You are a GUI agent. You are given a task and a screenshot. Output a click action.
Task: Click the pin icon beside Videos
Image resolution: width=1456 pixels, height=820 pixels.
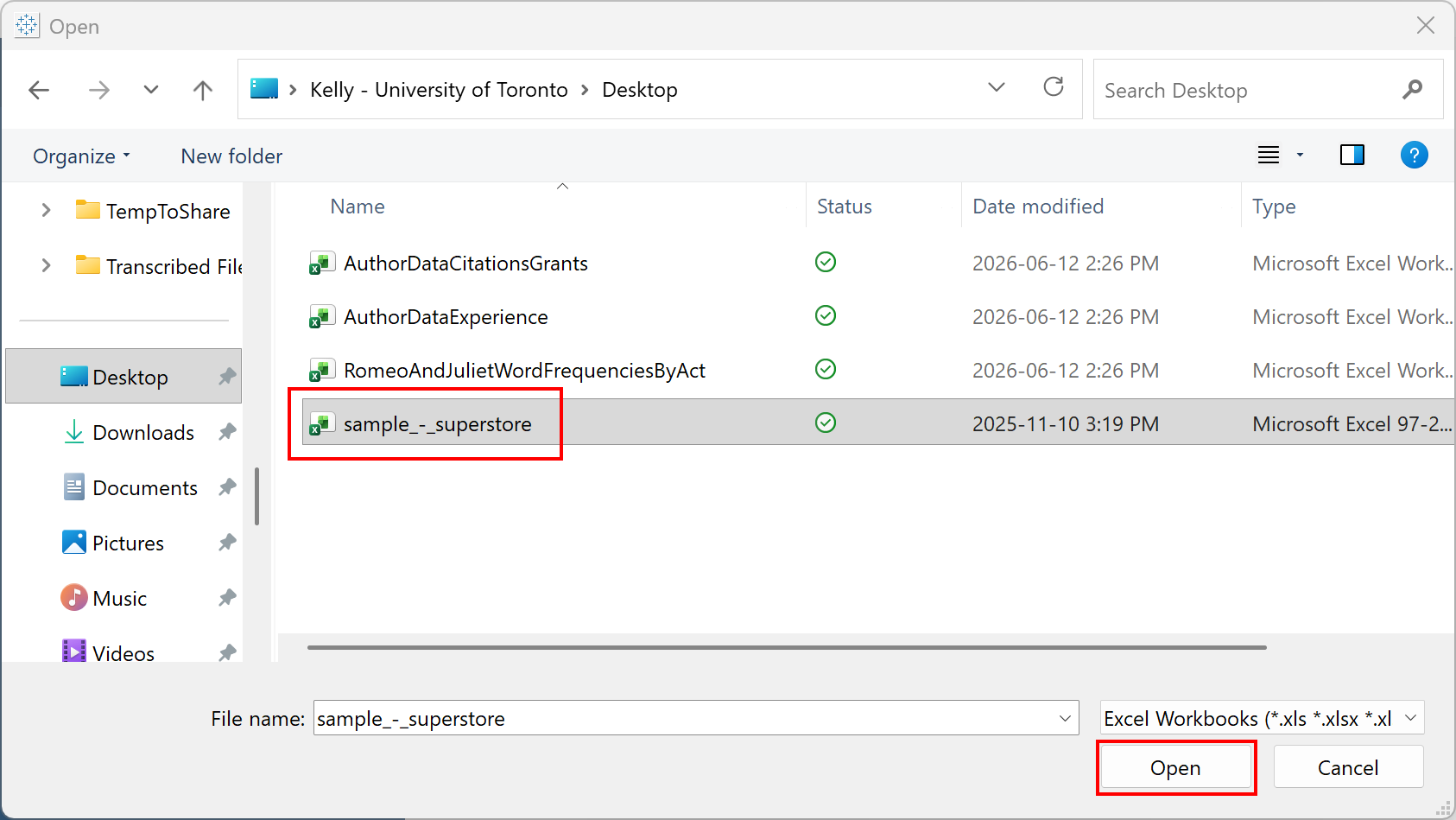tap(227, 652)
